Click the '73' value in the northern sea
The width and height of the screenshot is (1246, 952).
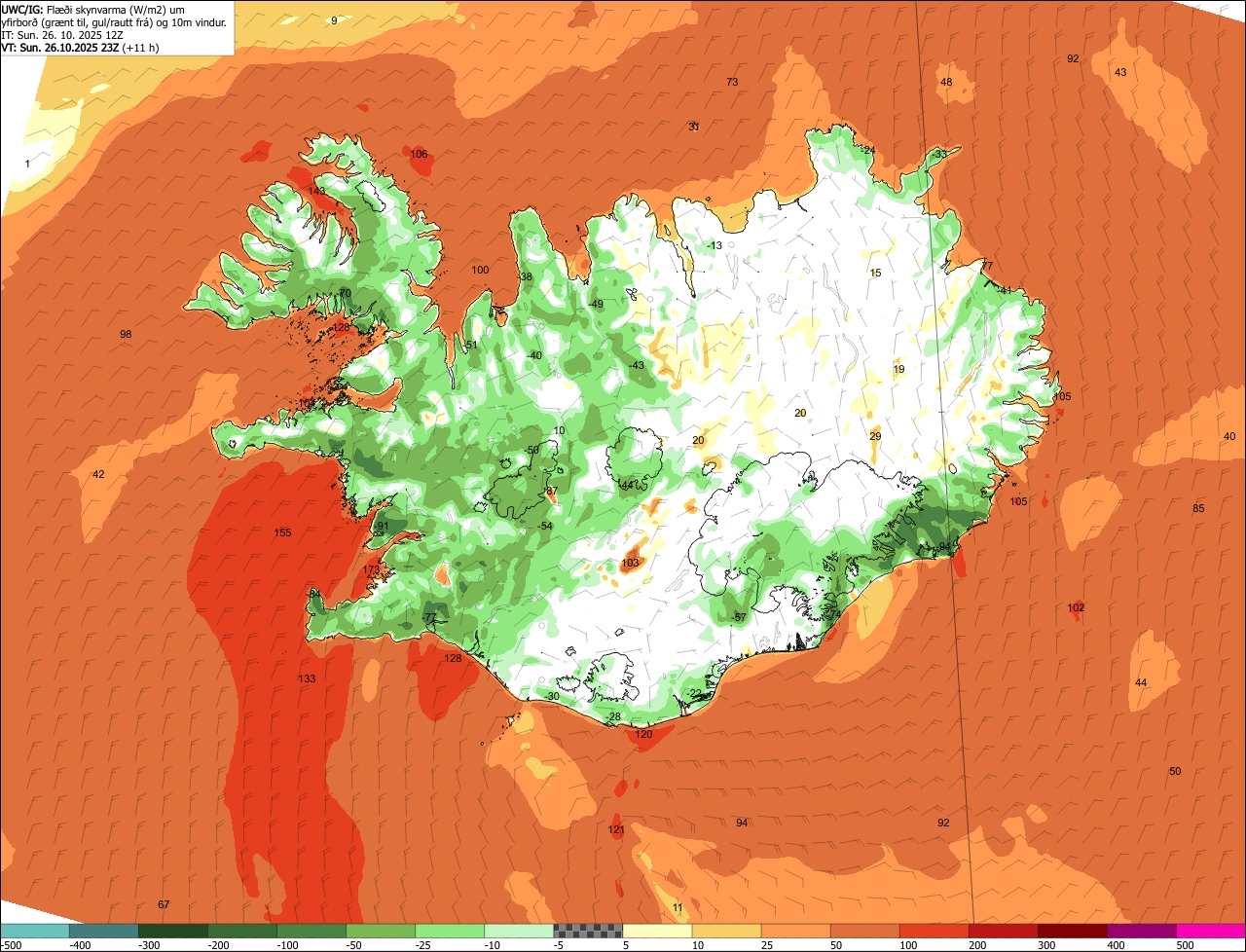732,82
